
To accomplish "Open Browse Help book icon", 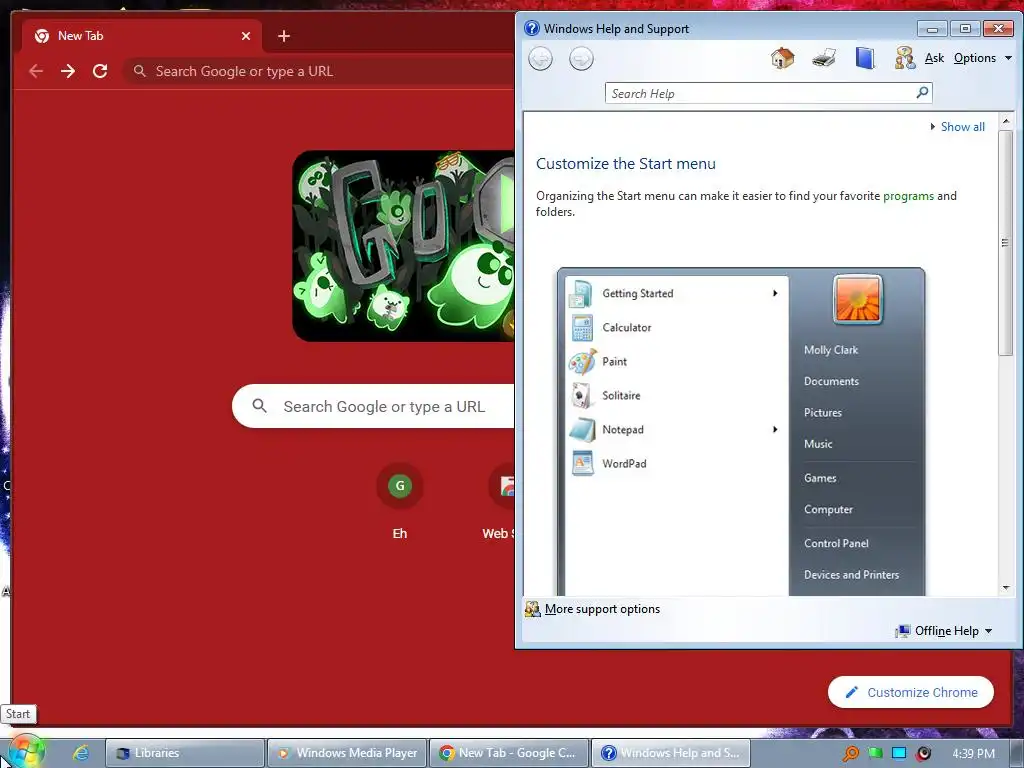I will pyautogui.click(x=865, y=58).
